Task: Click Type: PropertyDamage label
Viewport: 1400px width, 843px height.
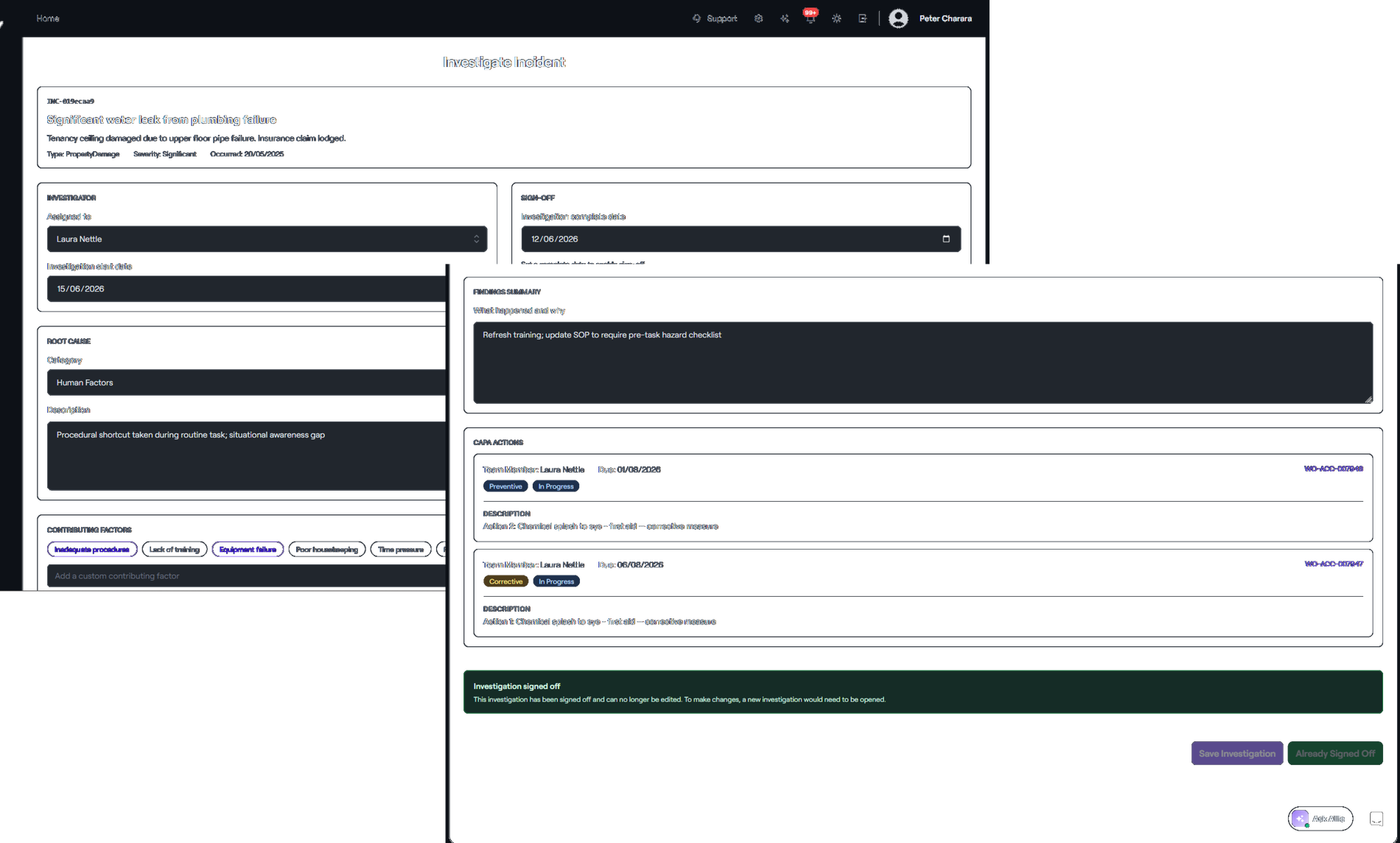Action: pyautogui.click(x=83, y=154)
